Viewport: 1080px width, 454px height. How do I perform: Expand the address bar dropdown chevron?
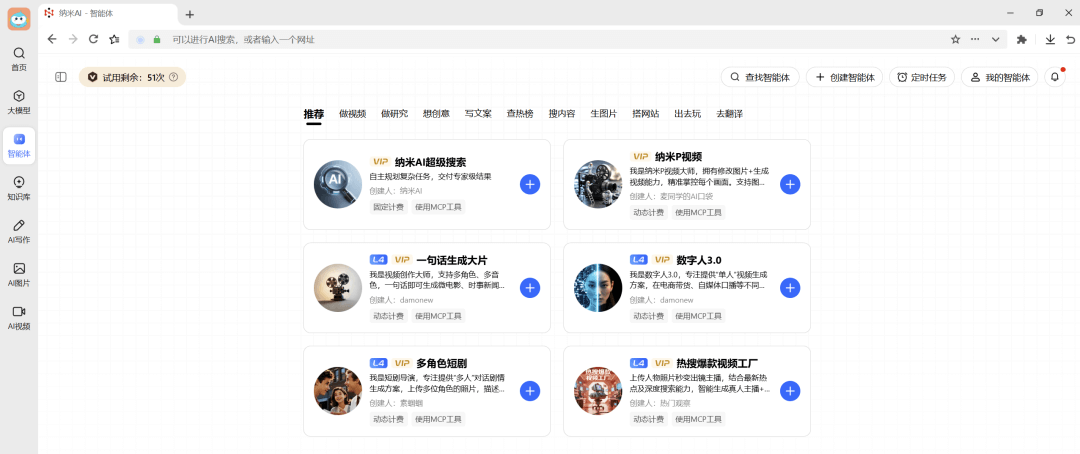click(995, 39)
